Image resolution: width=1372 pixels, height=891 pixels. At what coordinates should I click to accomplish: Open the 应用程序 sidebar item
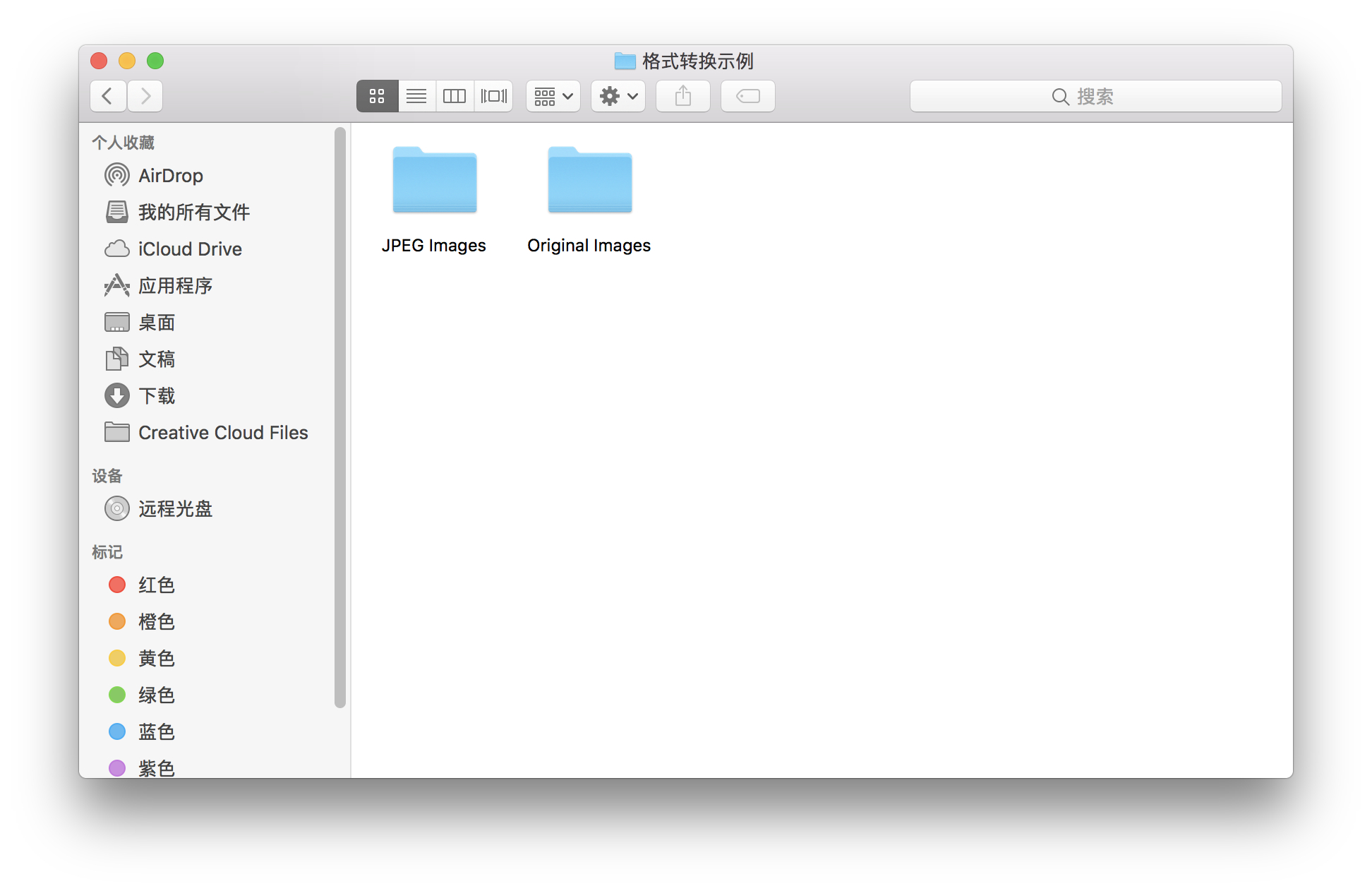click(x=174, y=286)
